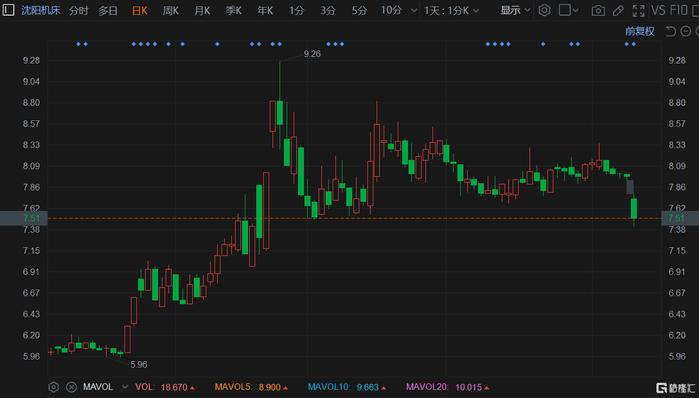Click the zoom out minus icon

pyautogui.click(x=686, y=31)
